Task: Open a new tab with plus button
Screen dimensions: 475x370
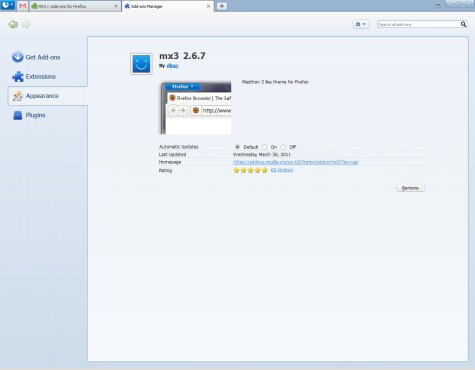Action: (222, 6)
